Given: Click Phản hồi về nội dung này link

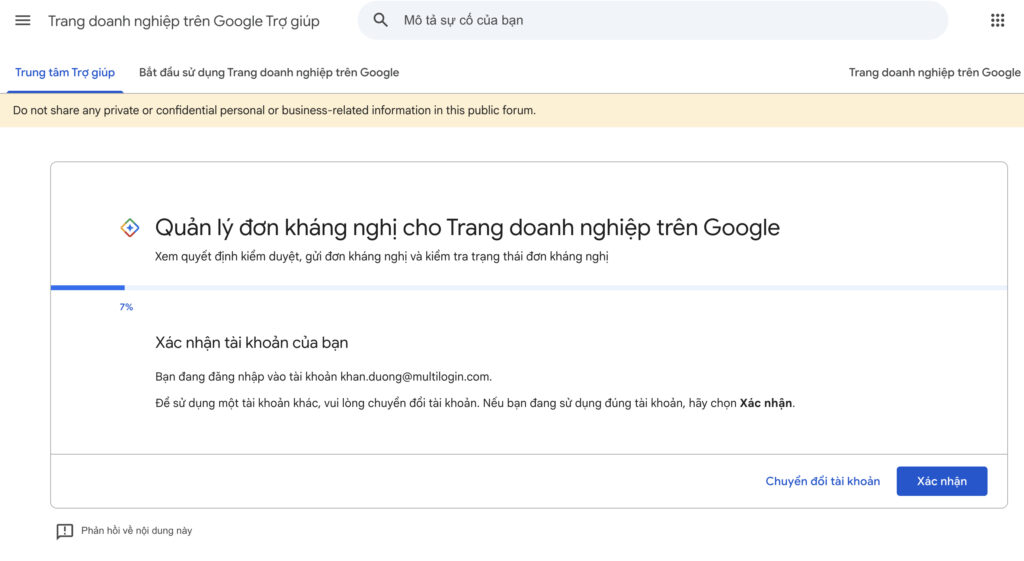Looking at the screenshot, I should click(x=136, y=531).
